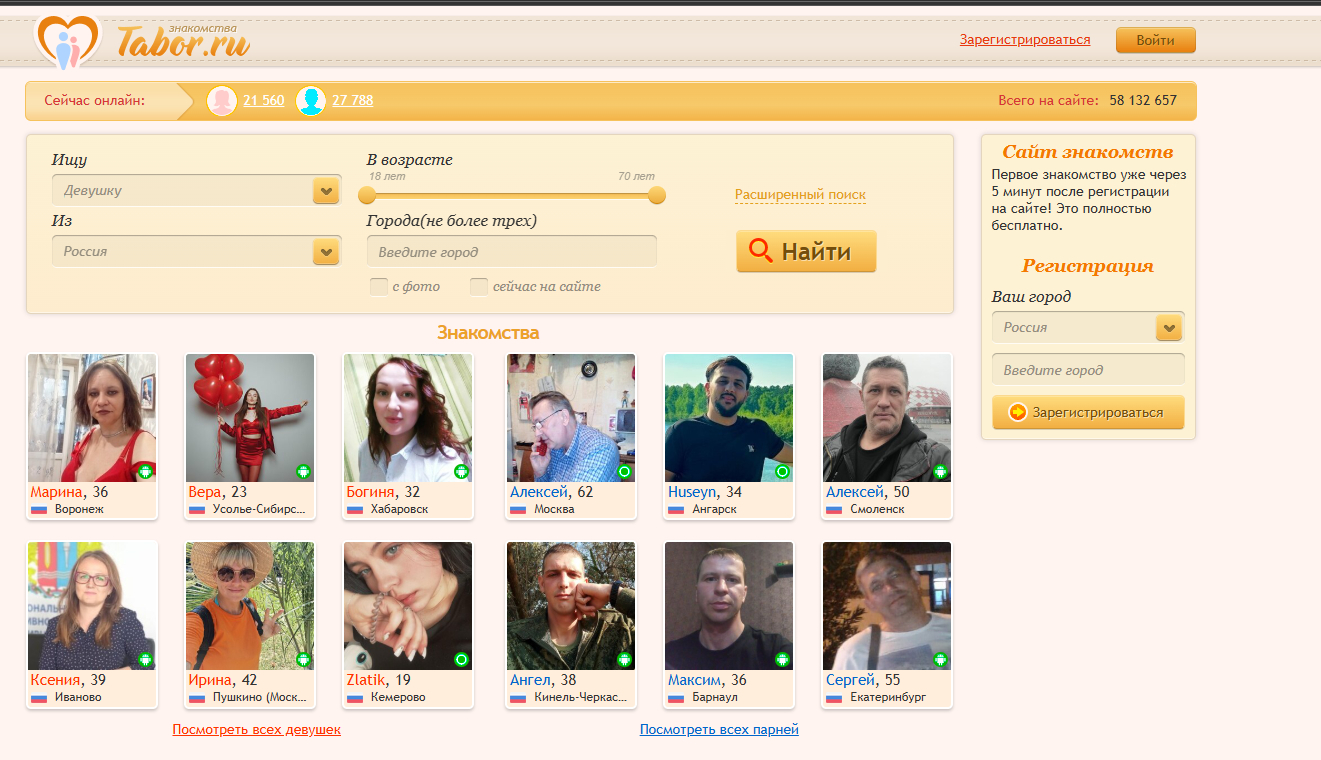The image size is (1321, 760).
Task: Click the pink women-online avatar icon
Action: click(x=221, y=100)
